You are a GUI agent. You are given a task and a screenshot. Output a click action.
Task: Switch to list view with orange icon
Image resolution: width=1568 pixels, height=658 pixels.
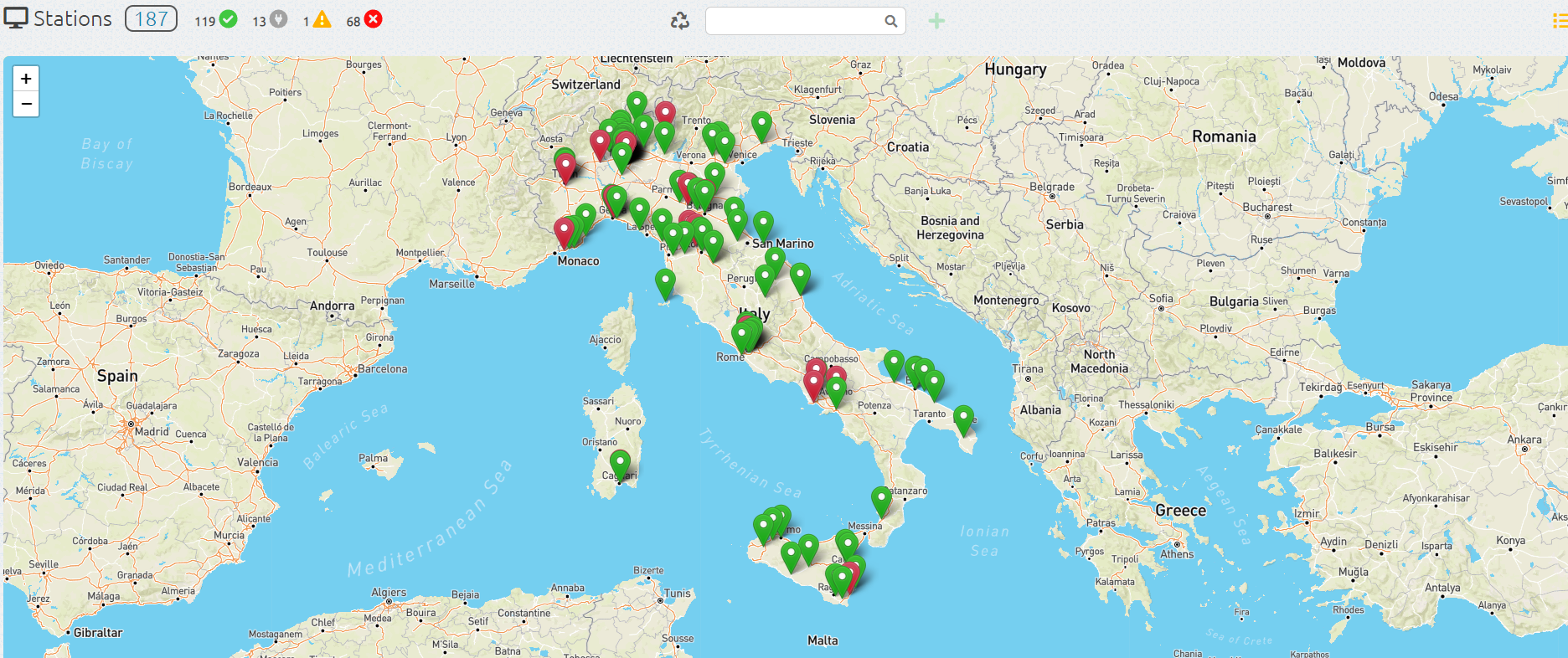[1560, 21]
